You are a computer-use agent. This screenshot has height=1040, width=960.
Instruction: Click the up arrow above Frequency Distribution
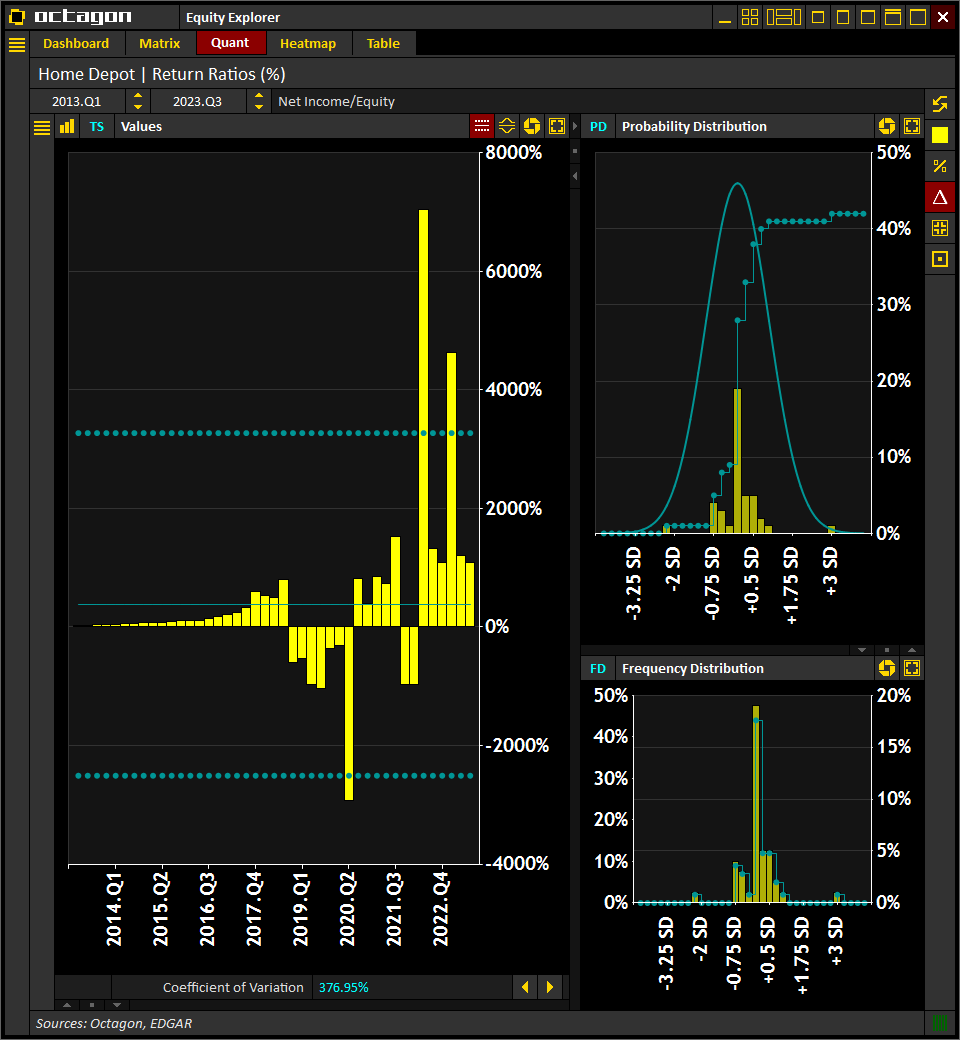(912, 650)
